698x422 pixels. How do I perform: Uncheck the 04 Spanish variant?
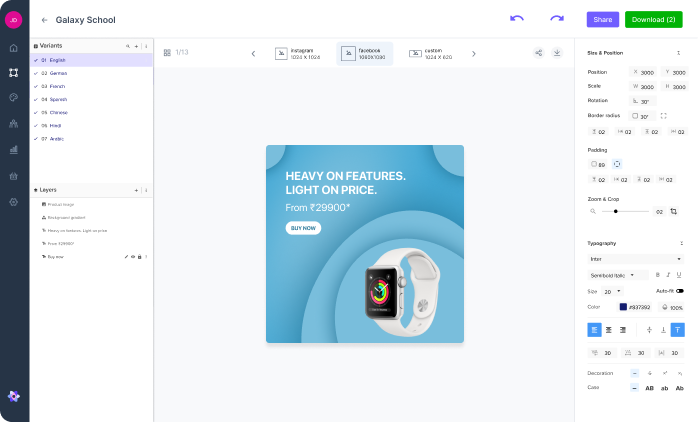36,99
